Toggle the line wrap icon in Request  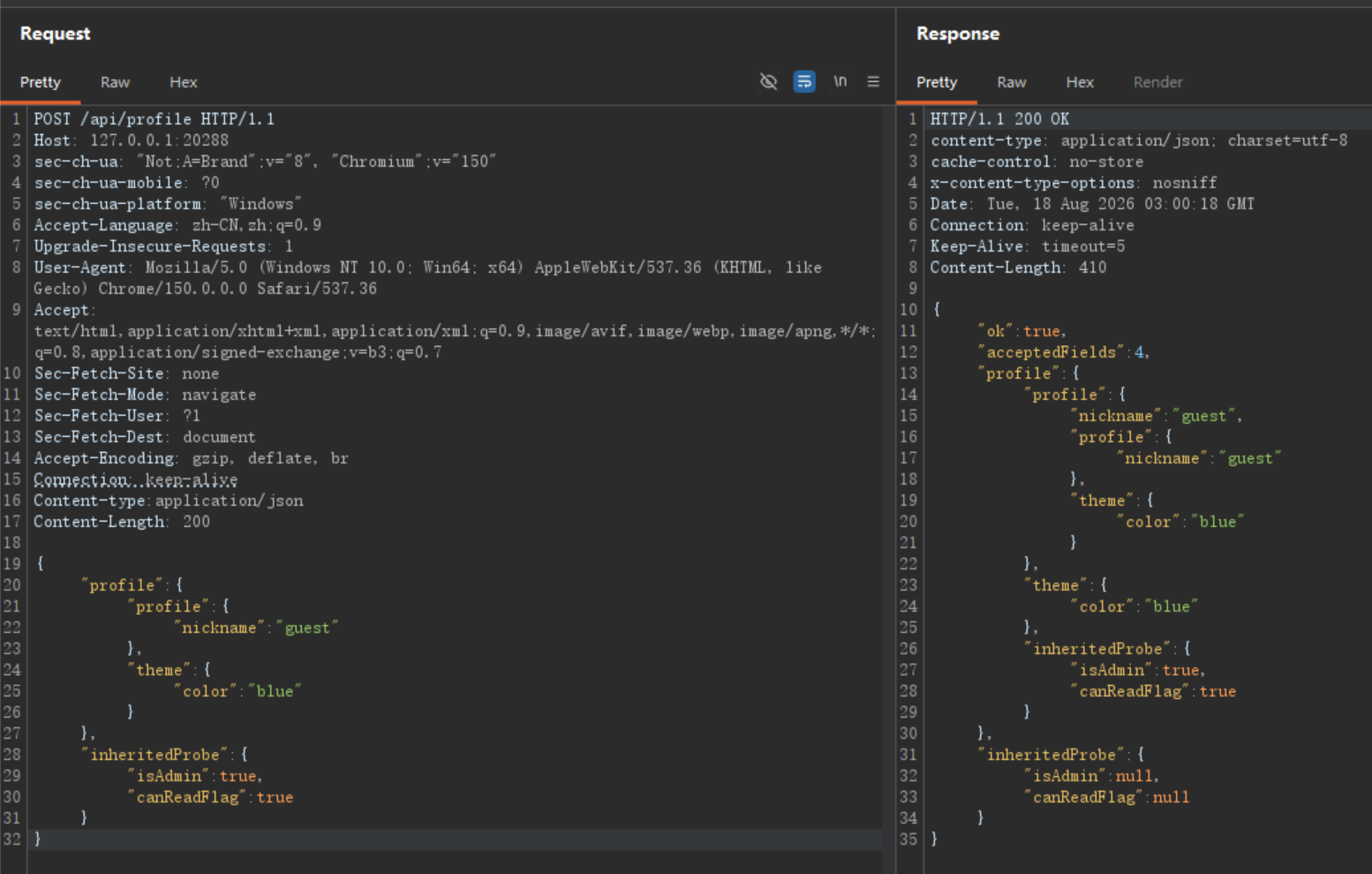[x=804, y=81]
